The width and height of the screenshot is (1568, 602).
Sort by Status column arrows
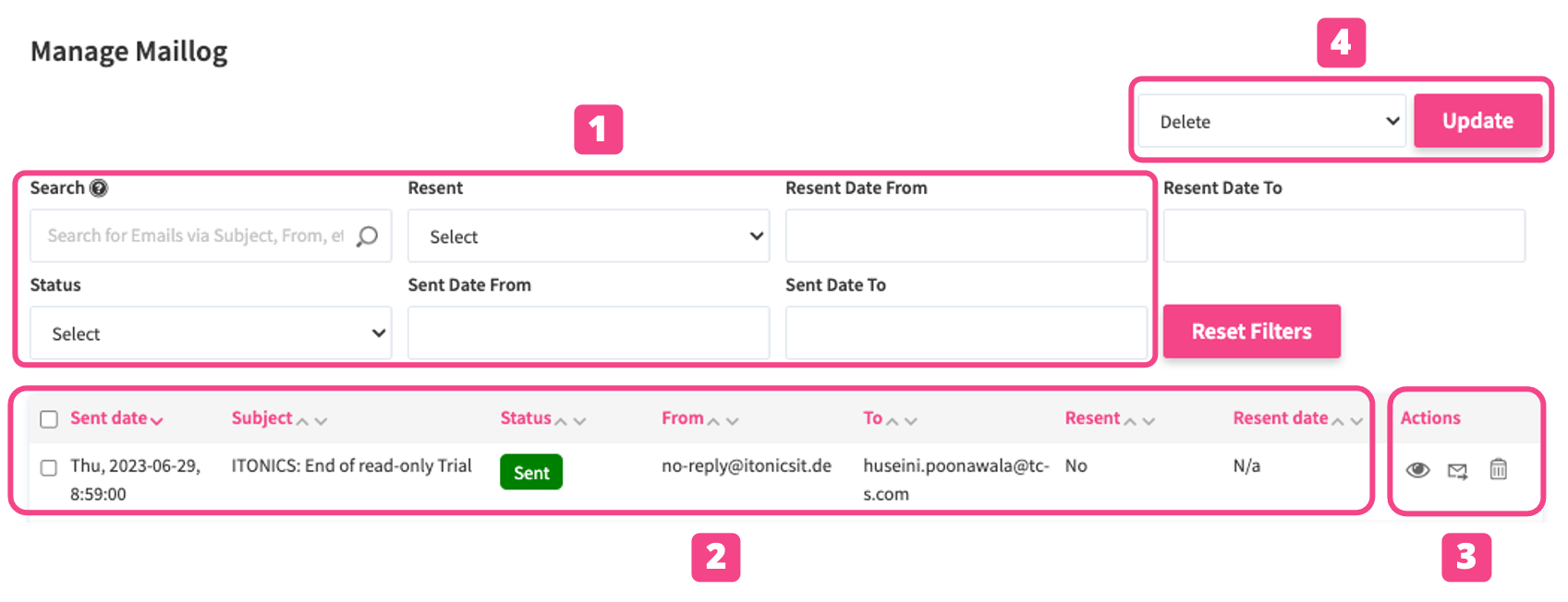[569, 420]
